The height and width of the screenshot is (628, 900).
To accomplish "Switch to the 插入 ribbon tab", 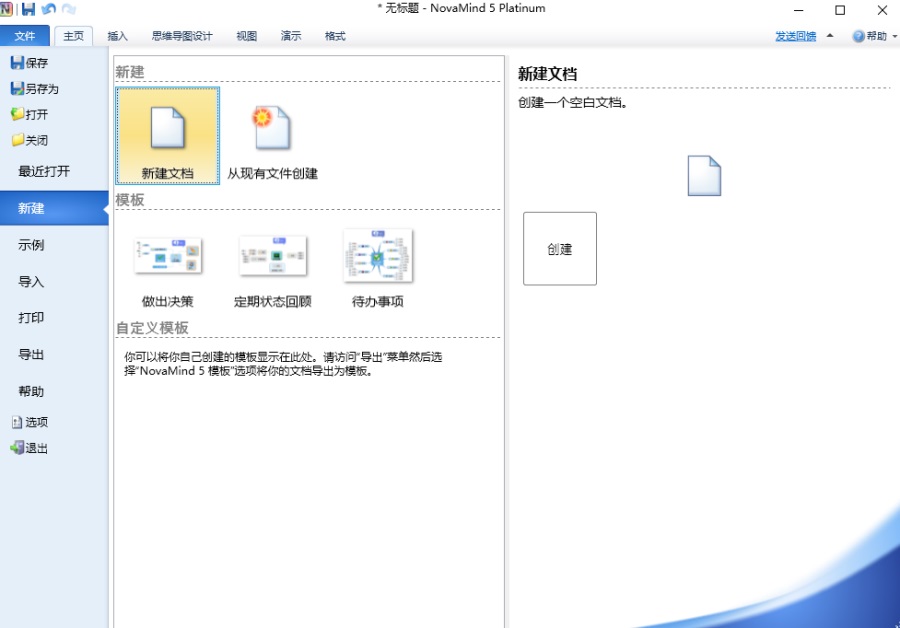I will tap(118, 36).
